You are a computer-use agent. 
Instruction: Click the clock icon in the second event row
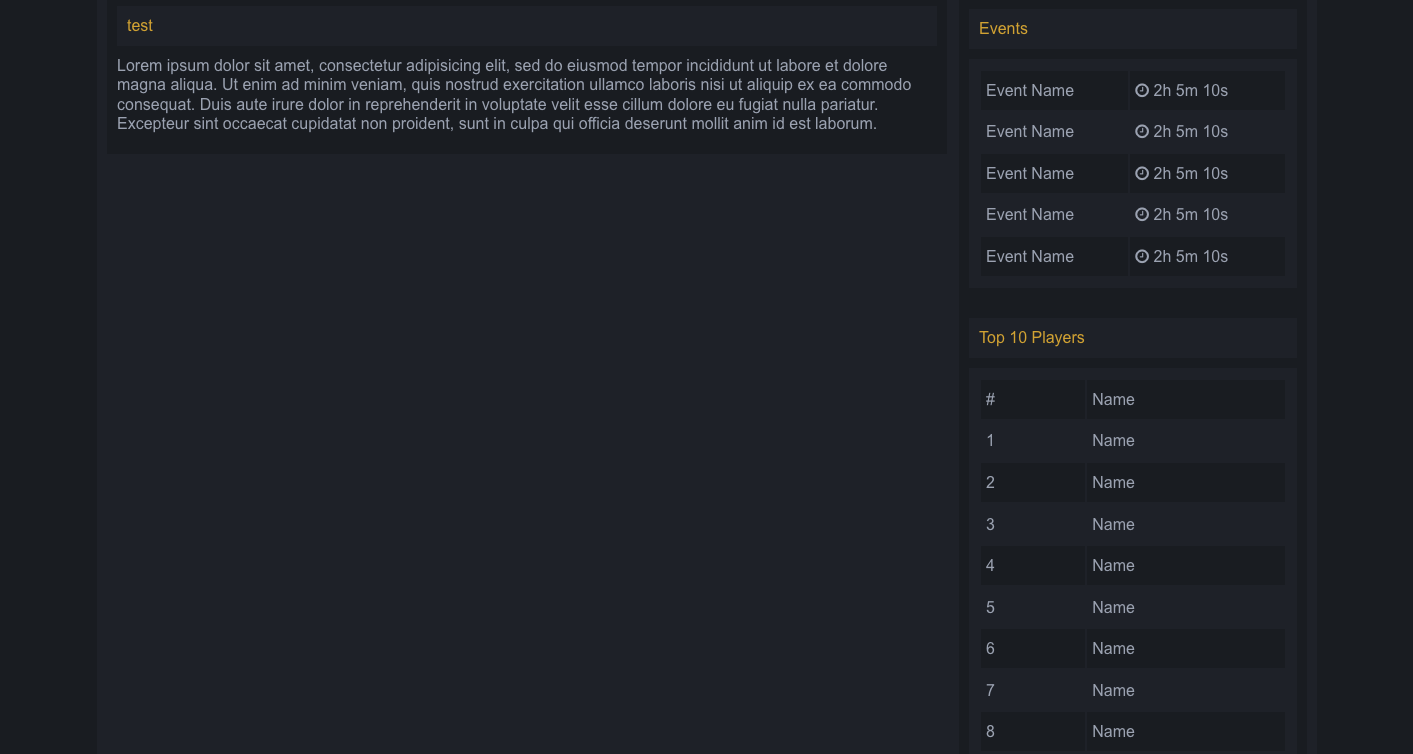pyautogui.click(x=1142, y=131)
